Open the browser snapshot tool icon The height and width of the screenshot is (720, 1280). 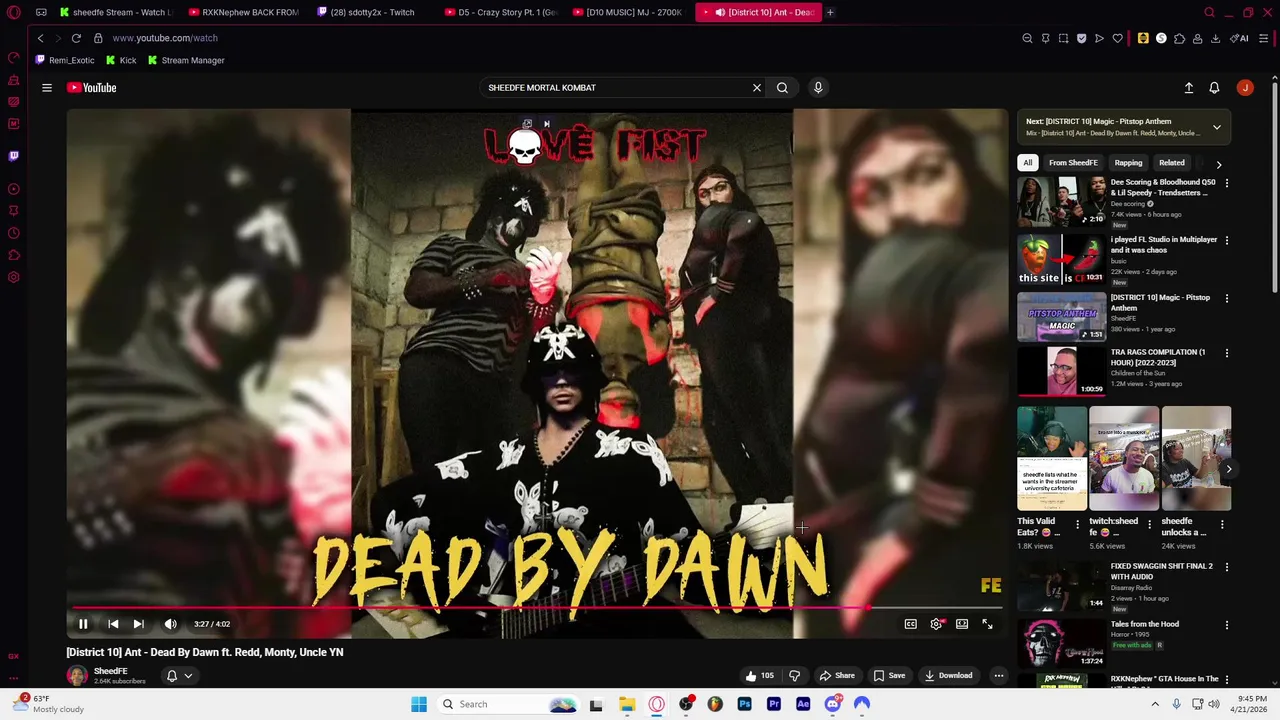[1063, 38]
